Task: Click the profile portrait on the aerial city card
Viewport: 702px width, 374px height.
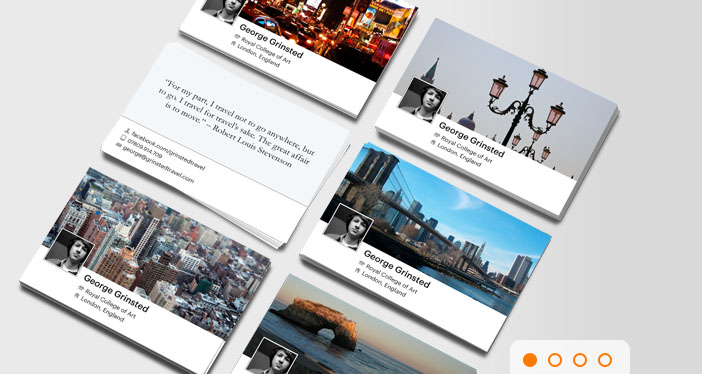Action: [69, 251]
